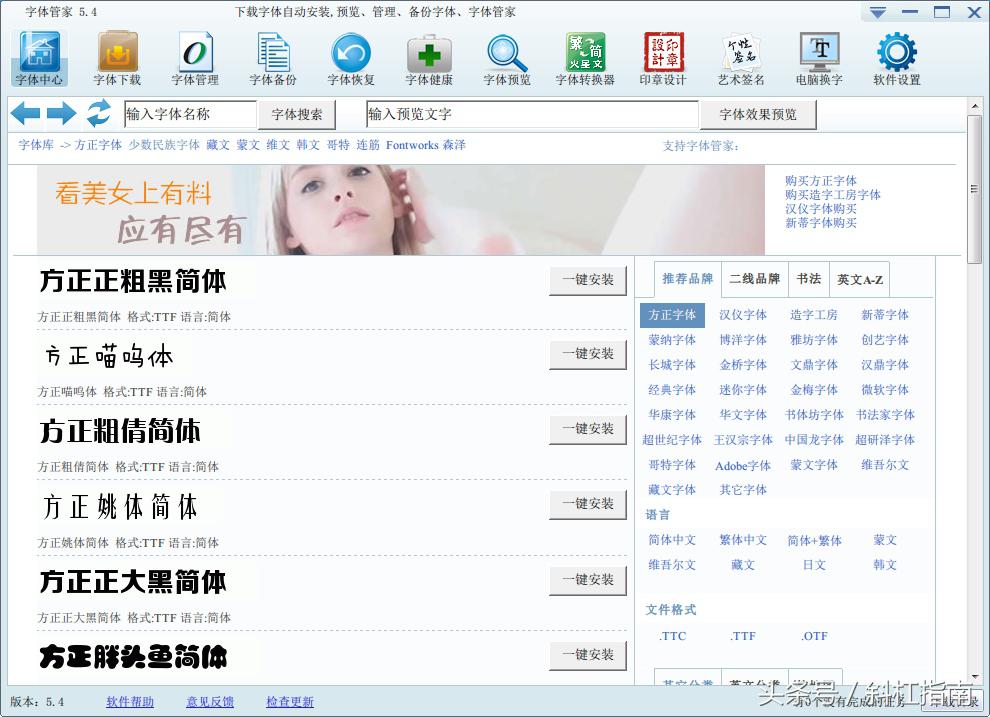This screenshot has width=990, height=717.
Task: Run the 字体健康 checker
Action: pyautogui.click(x=427, y=55)
